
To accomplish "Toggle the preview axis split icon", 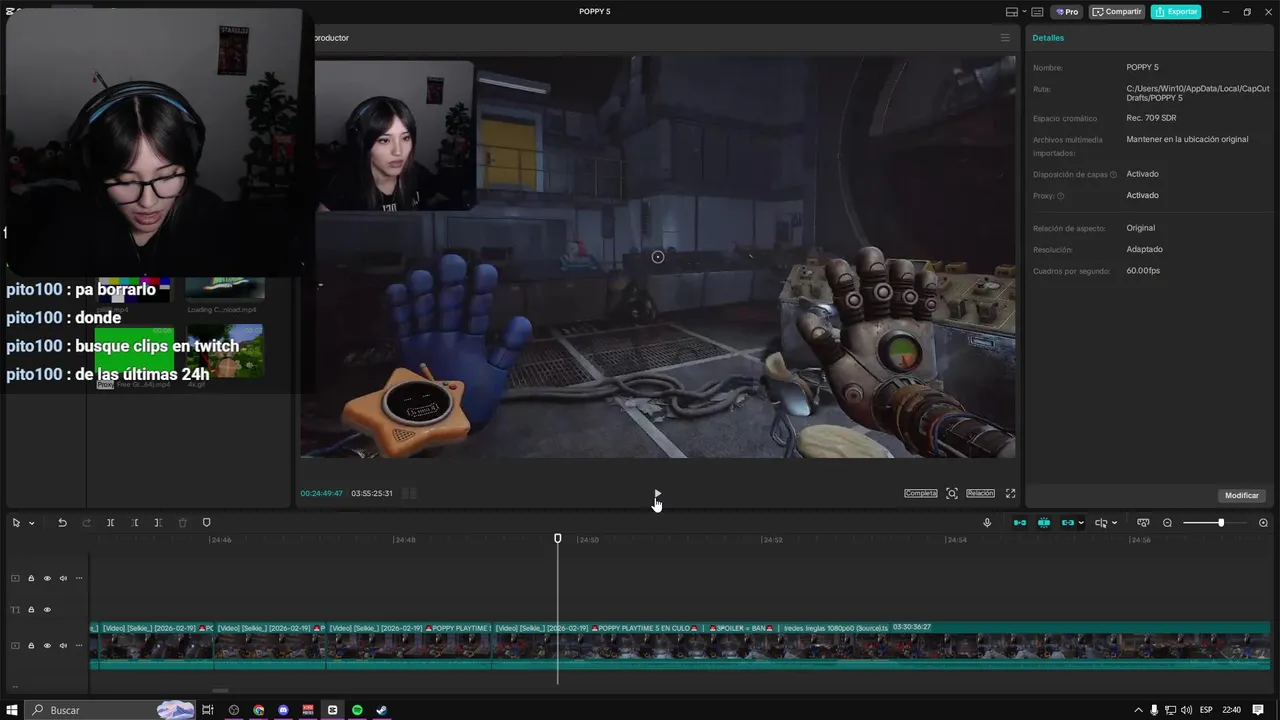I will (1101, 523).
